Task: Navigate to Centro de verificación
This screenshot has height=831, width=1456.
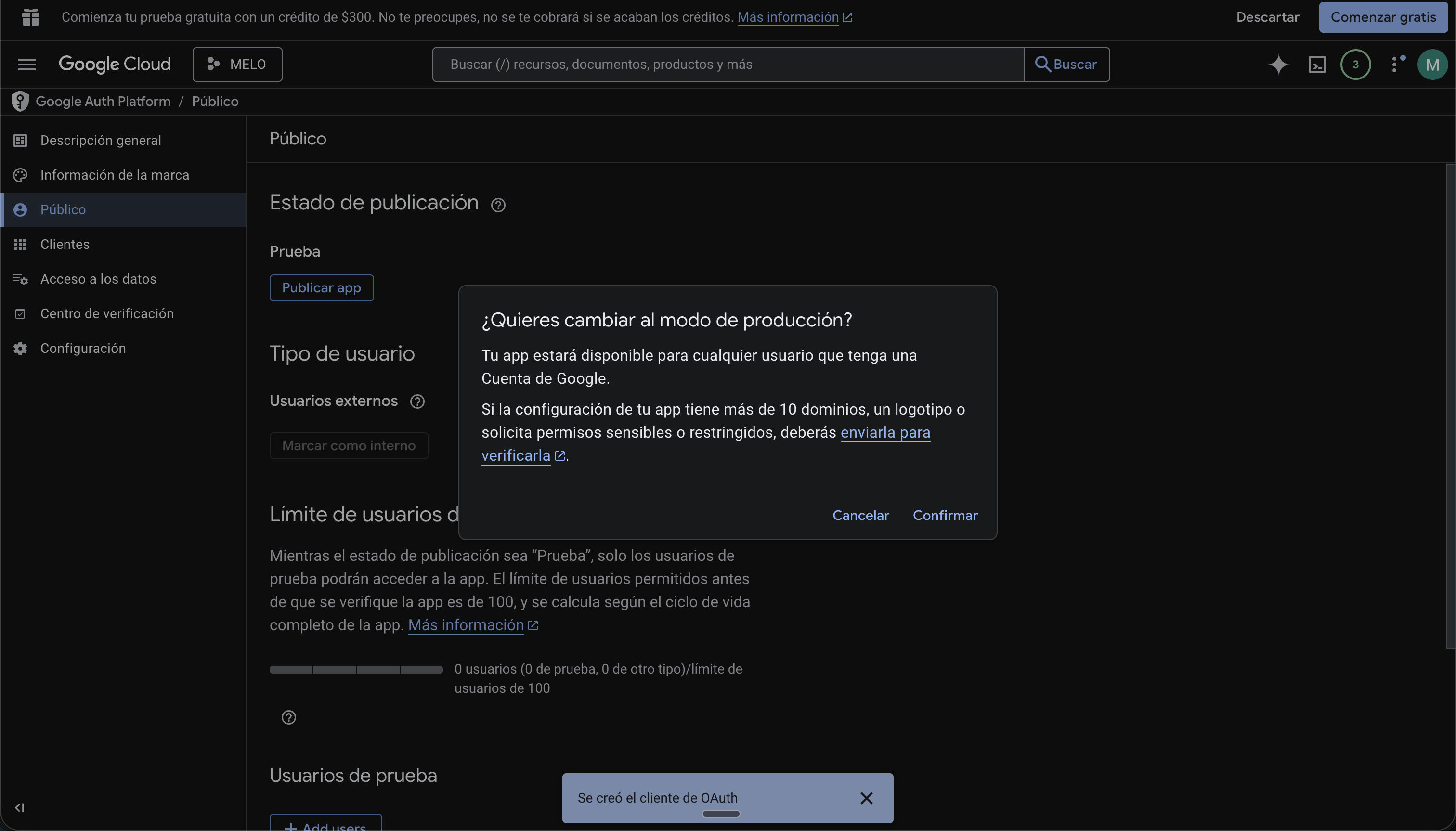Action: pos(107,313)
